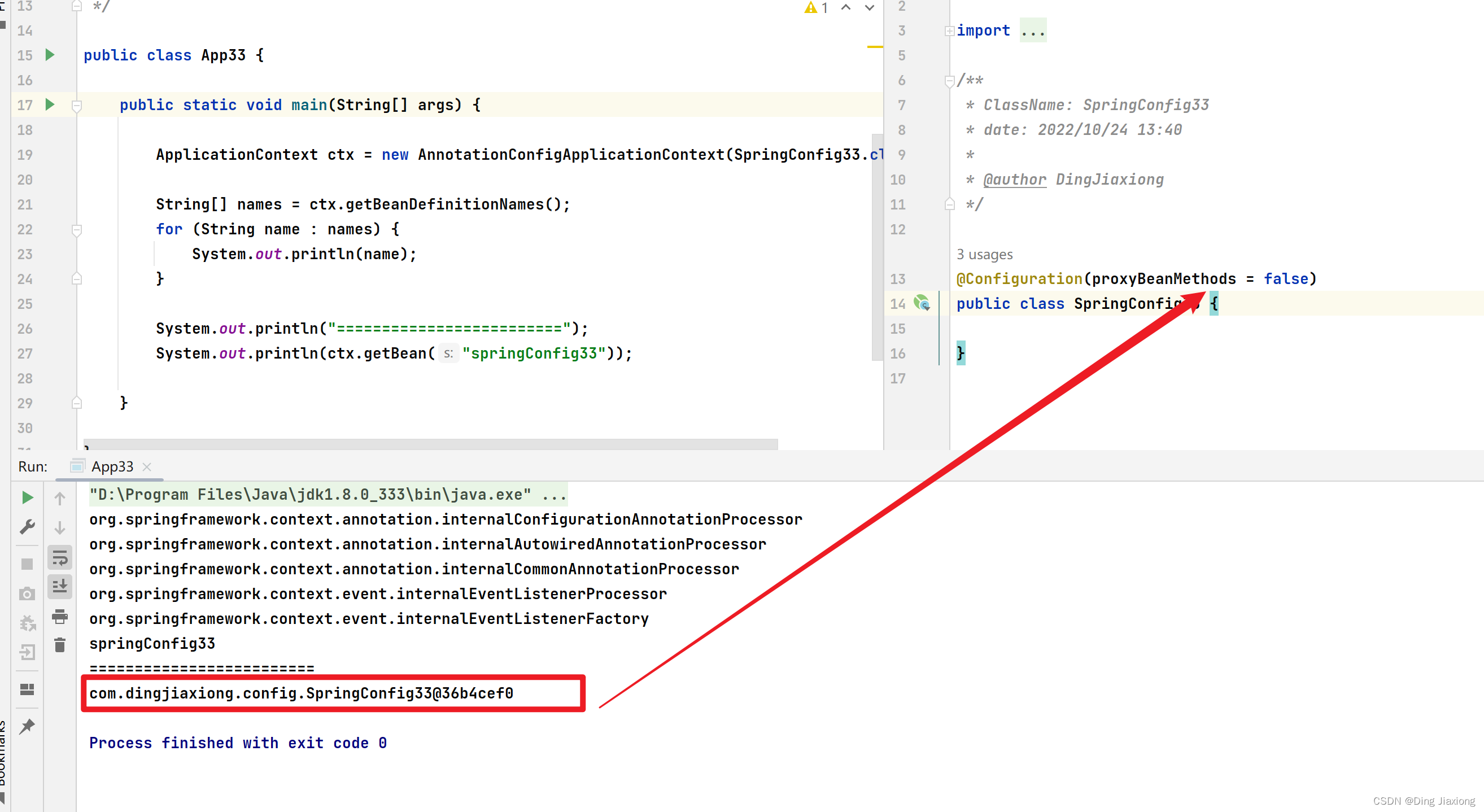Open run configuration wrench icon
The width and height of the screenshot is (1484, 812).
pyautogui.click(x=27, y=527)
